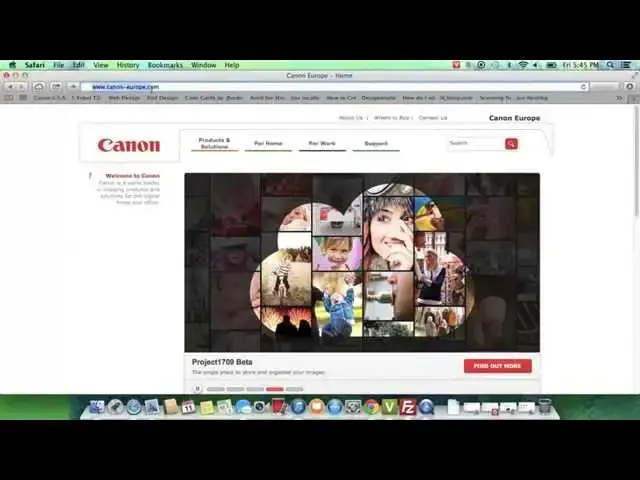
Task: Click the battery status icon
Action: pos(551,65)
